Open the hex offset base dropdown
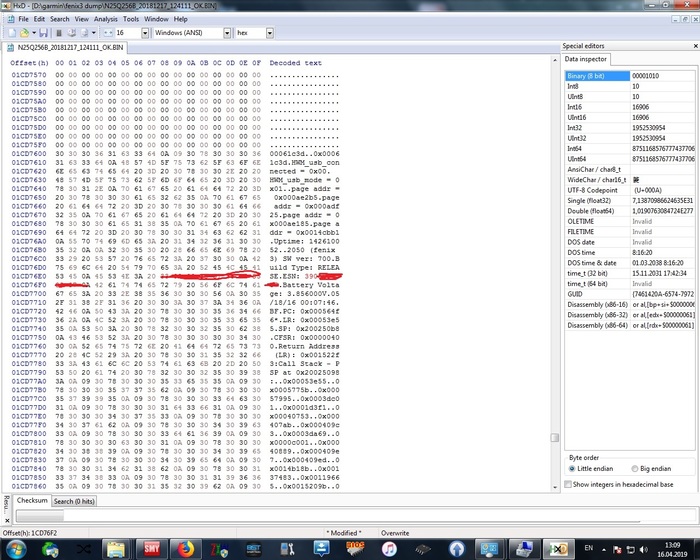Screen dimensions: 700x560 click(x=270, y=33)
